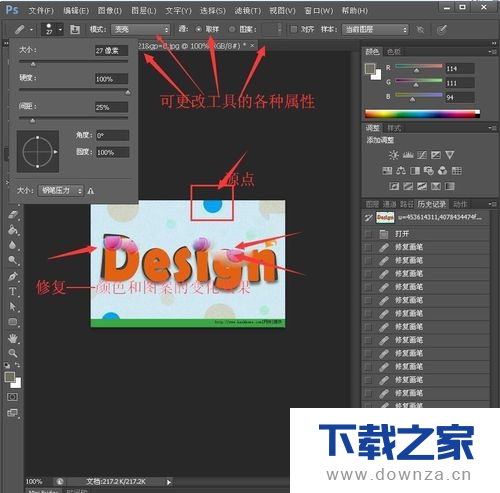Switch to the 色板 tab
The height and width of the screenshot is (493, 500).
pos(394,52)
